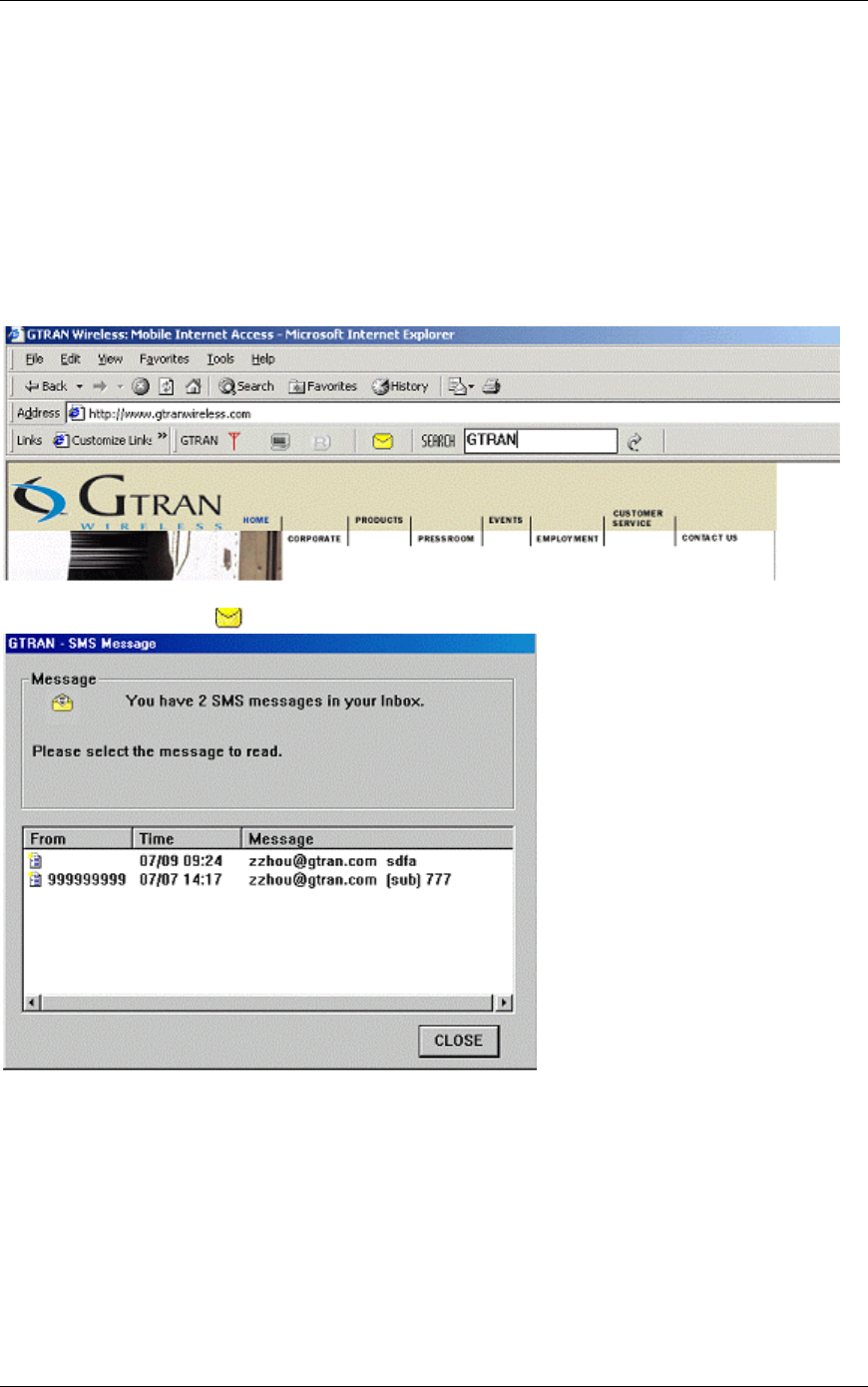The height and width of the screenshot is (1387, 868).
Task: Open the PRODUCTS navigation link
Action: [x=379, y=520]
